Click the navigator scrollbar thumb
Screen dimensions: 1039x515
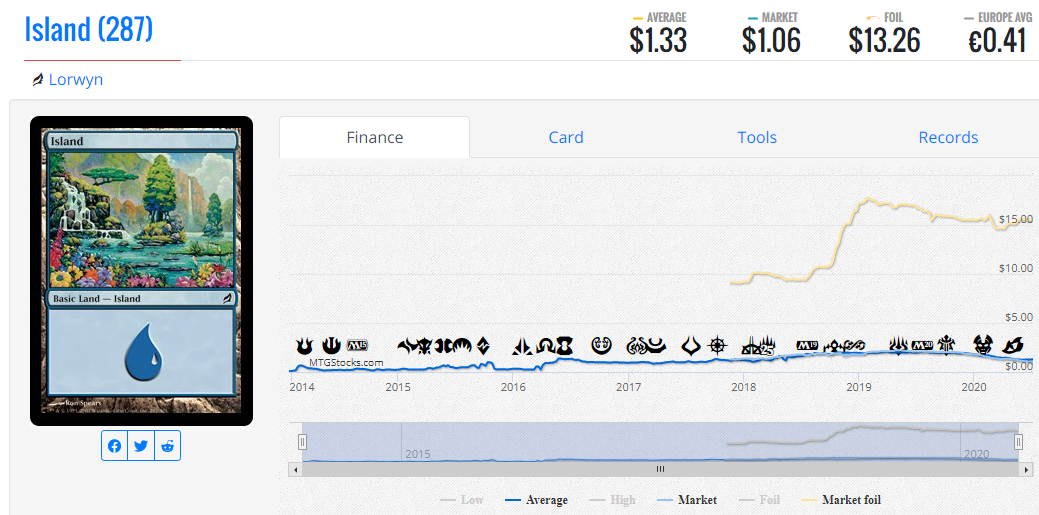click(x=660, y=469)
